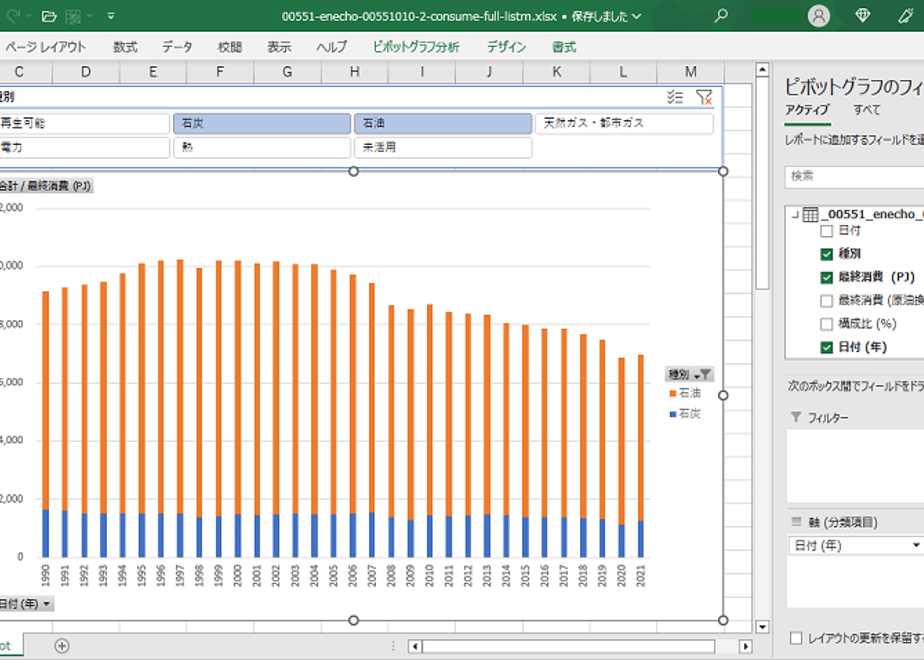The image size is (924, 660).
Task: Open the ヘルプ tab
Action: coord(331,47)
